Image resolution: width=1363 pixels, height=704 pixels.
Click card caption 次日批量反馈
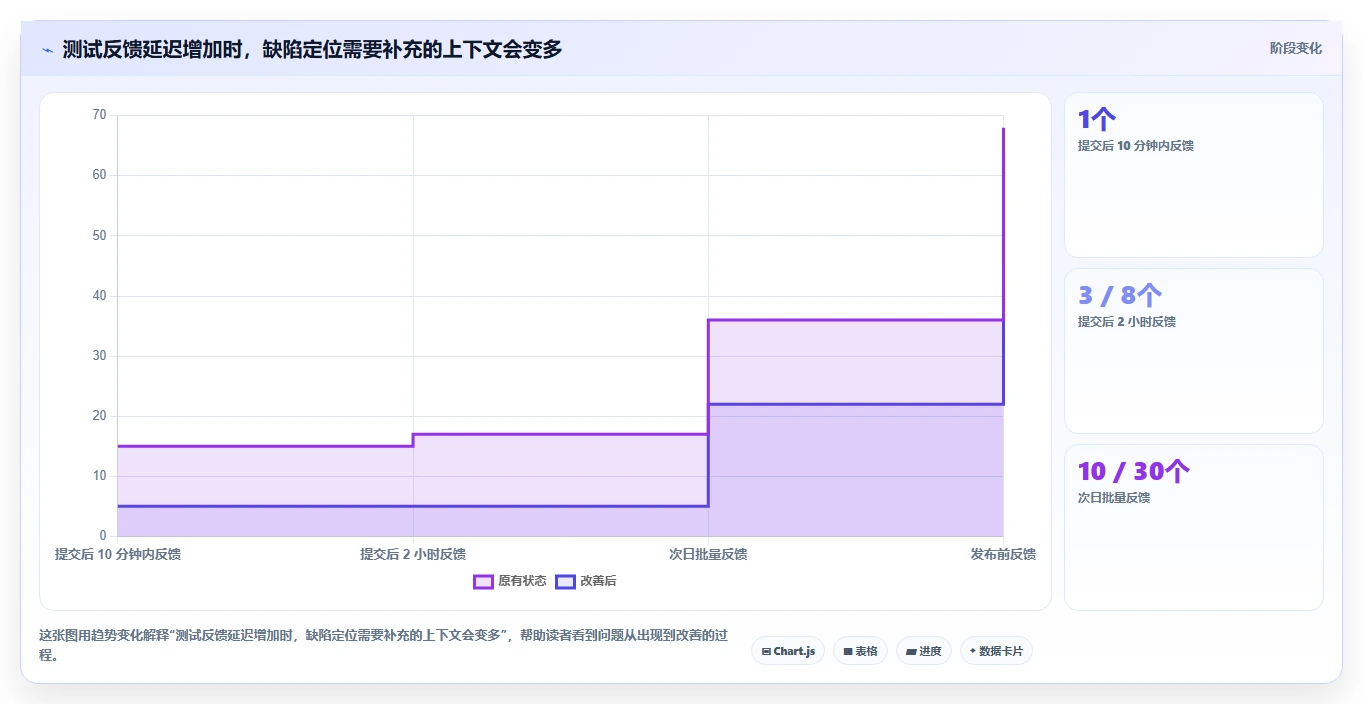click(1114, 498)
